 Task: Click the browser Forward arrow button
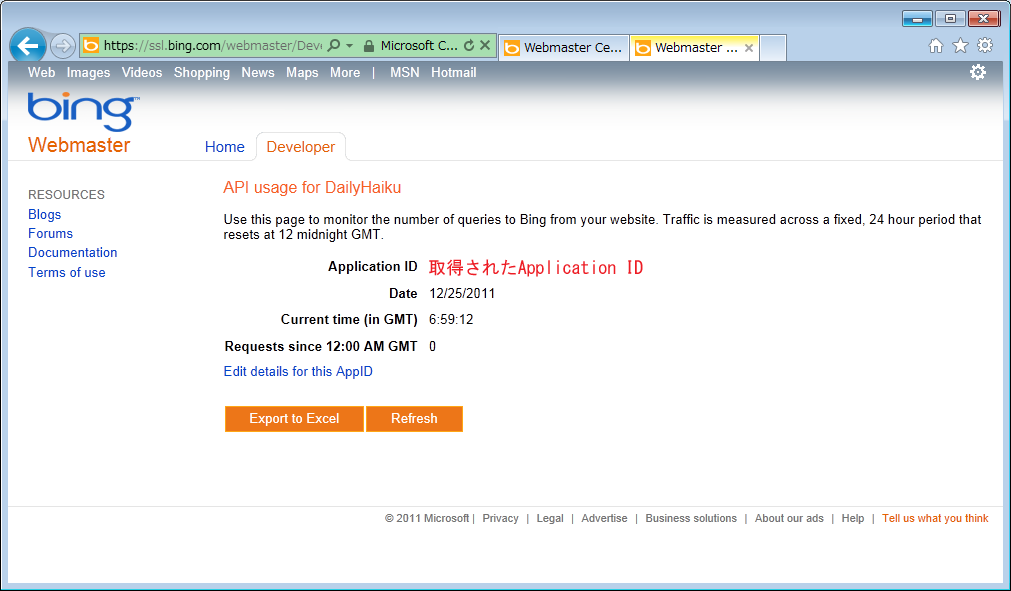pyautogui.click(x=63, y=46)
